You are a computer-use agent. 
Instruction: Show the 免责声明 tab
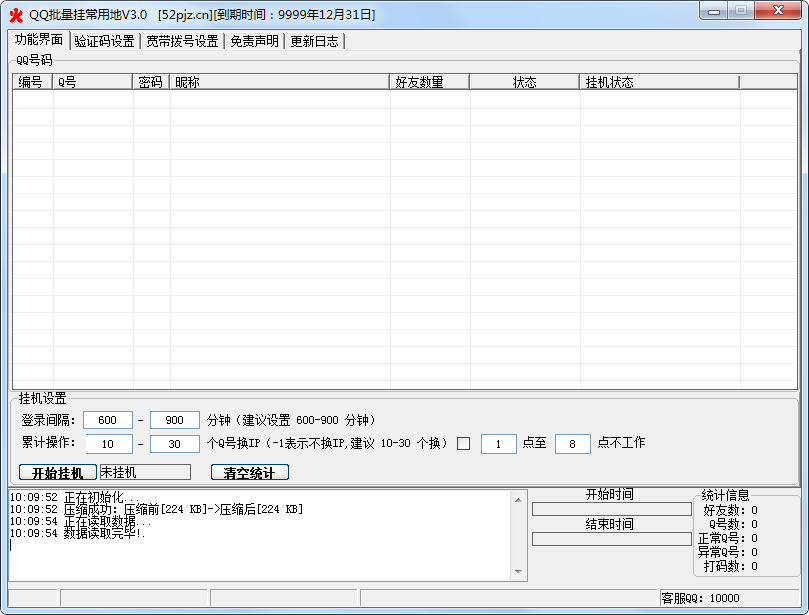click(254, 41)
